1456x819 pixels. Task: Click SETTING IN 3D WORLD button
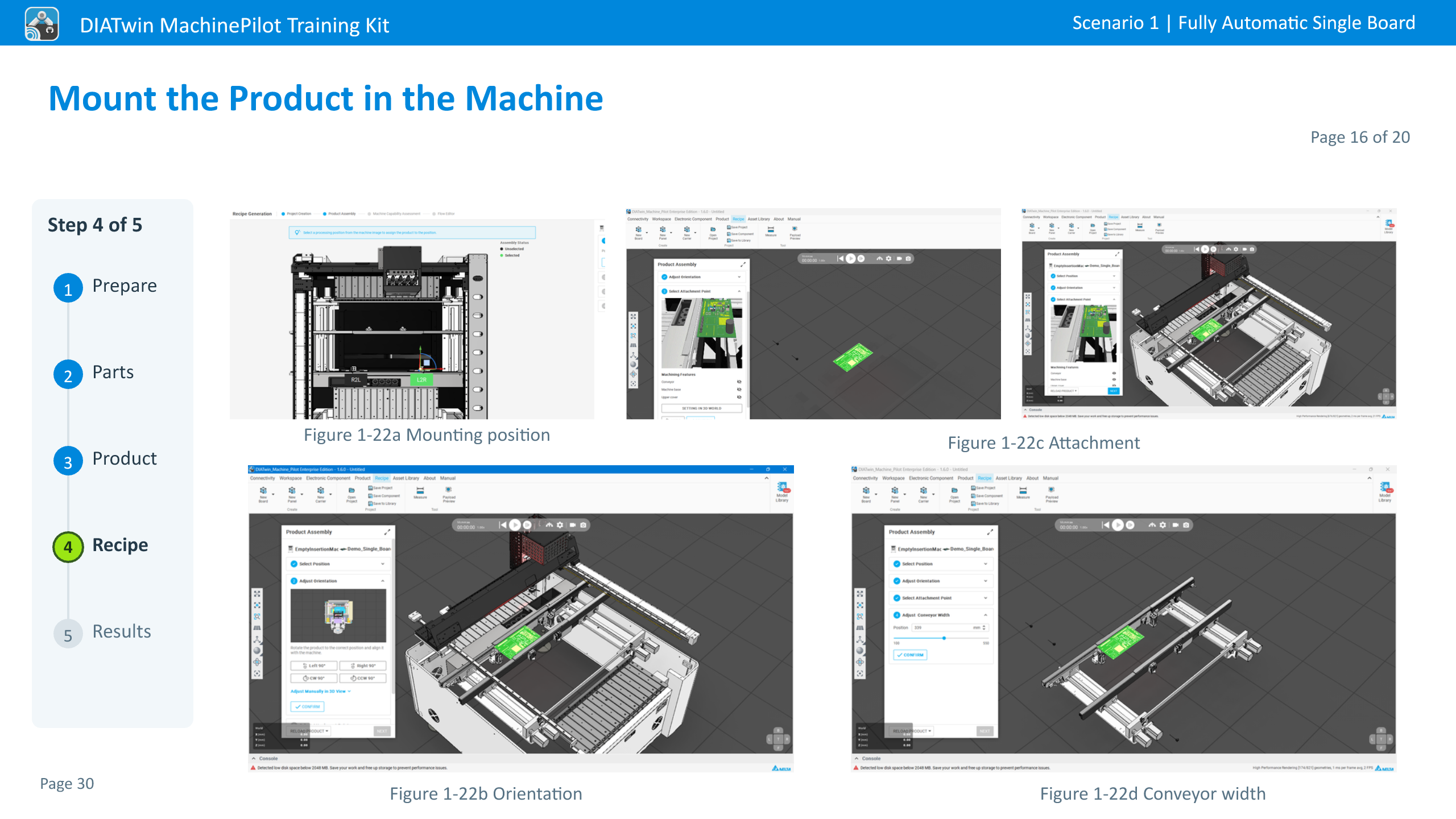[x=701, y=408]
